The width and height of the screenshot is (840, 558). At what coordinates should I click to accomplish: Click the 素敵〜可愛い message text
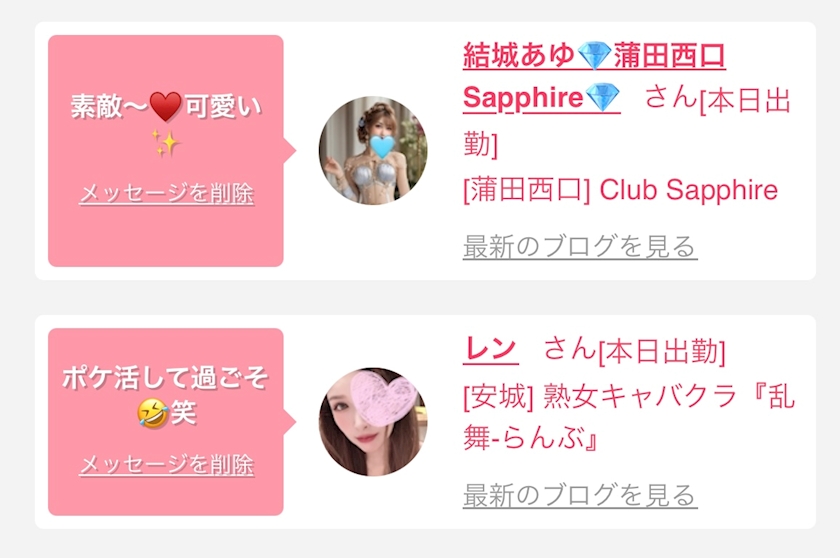[166, 124]
